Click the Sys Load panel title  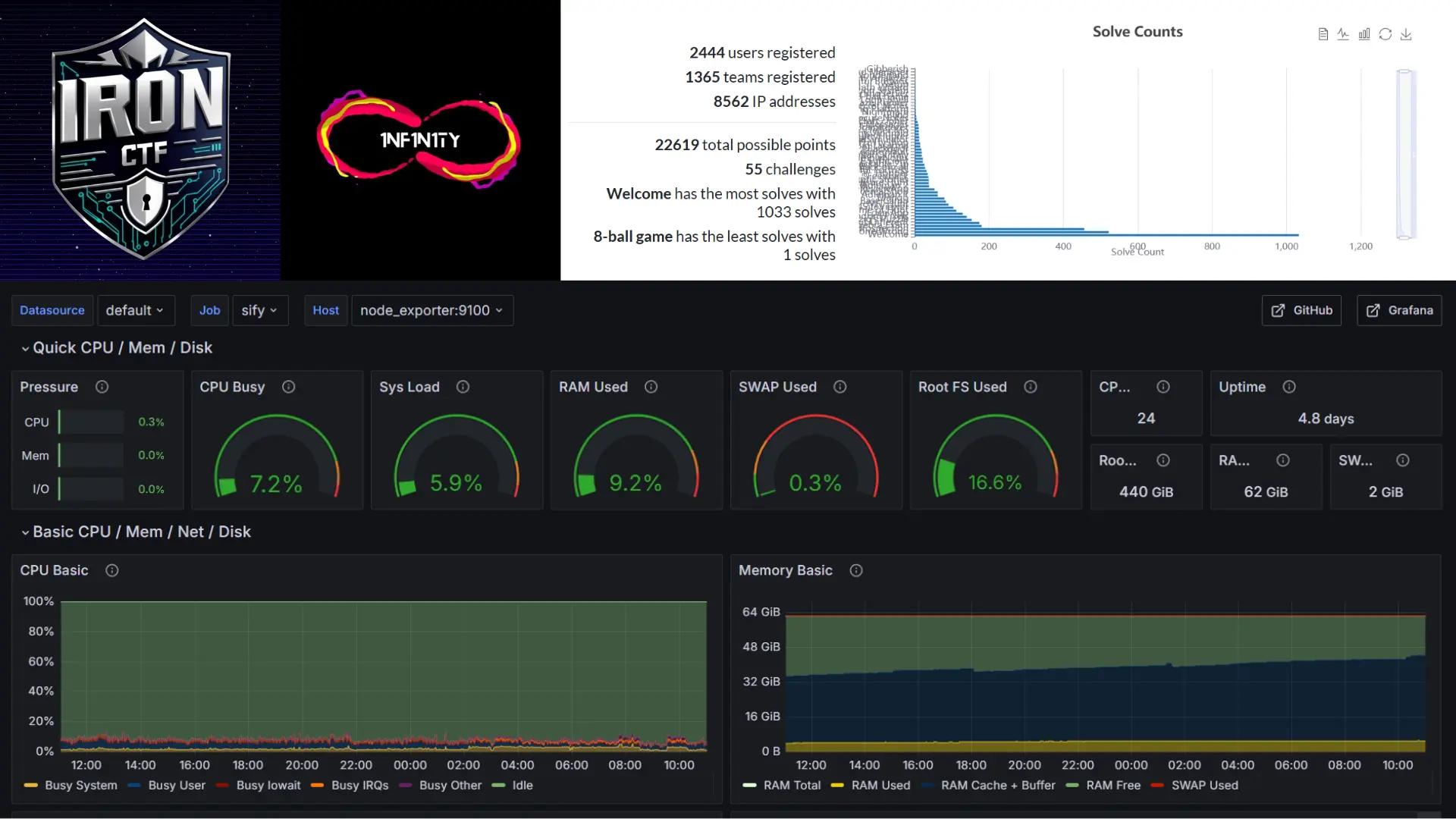tap(409, 387)
